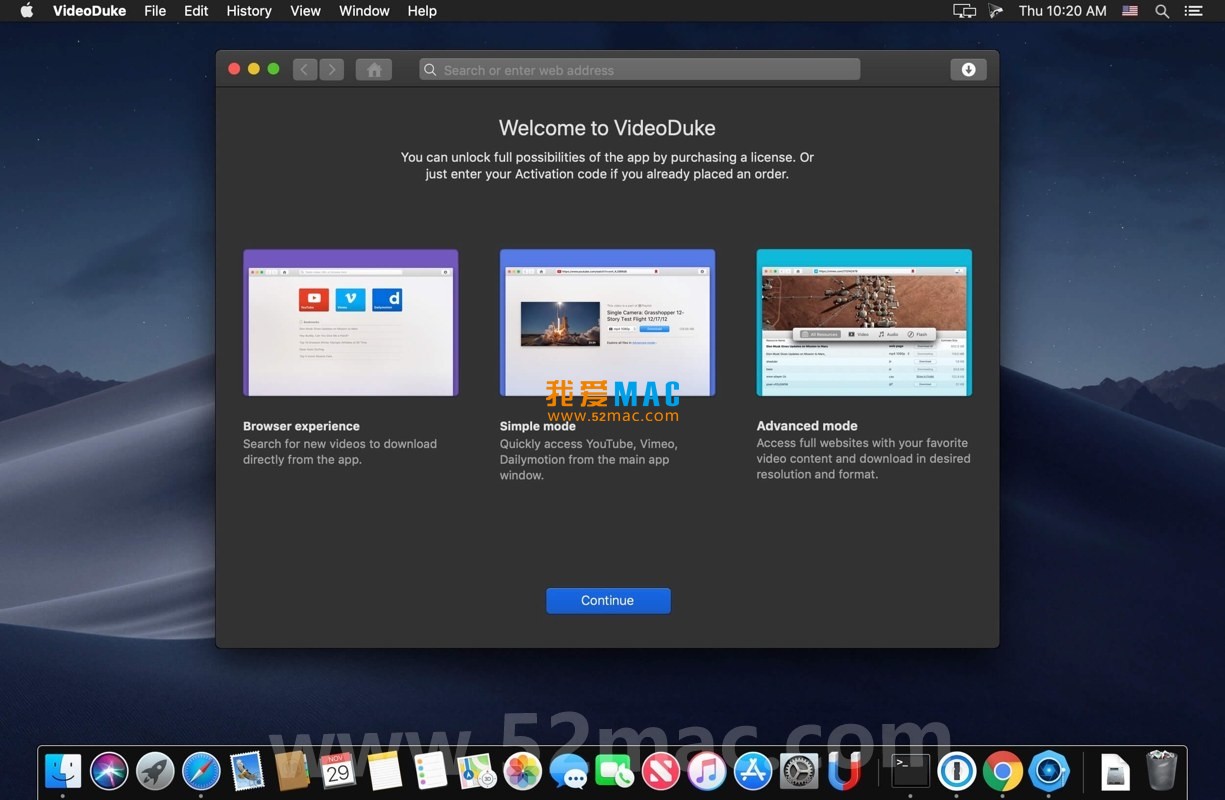Click the search or web address field
This screenshot has height=800, width=1225.
[x=640, y=69]
